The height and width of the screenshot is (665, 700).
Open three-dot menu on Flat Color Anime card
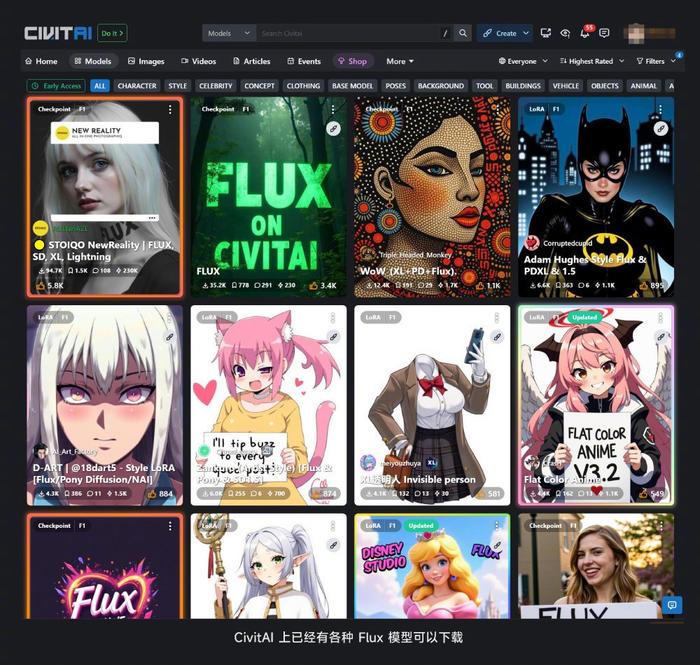click(x=661, y=317)
